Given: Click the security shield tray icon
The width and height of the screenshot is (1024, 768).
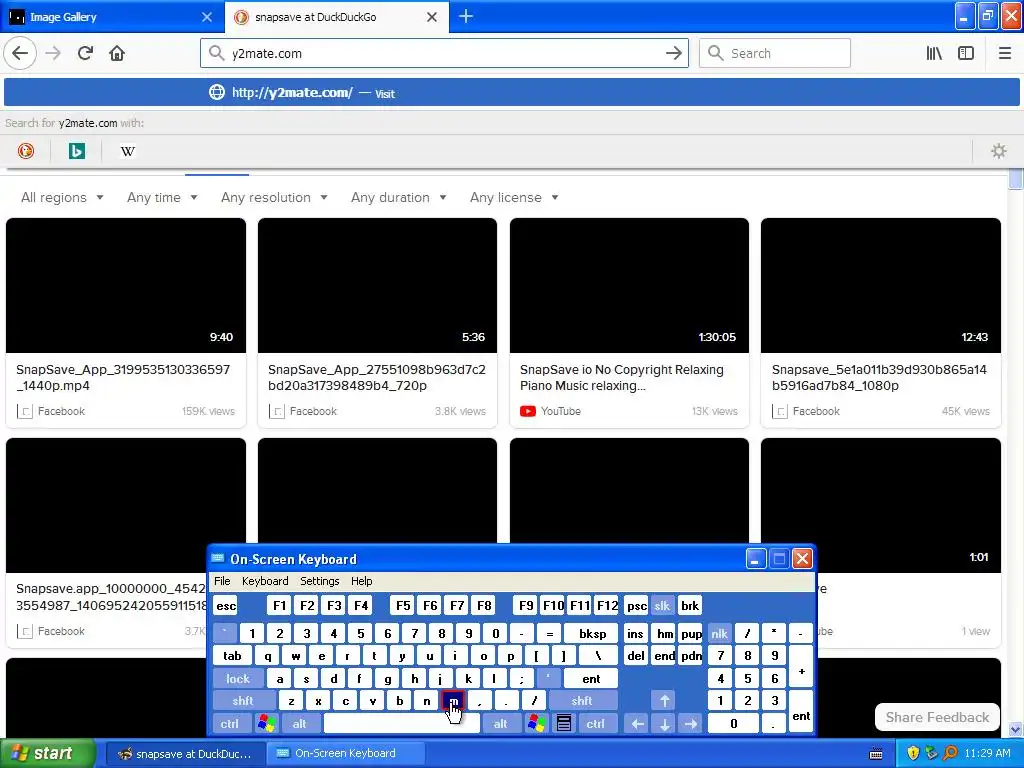Looking at the screenshot, I should click(913, 753).
